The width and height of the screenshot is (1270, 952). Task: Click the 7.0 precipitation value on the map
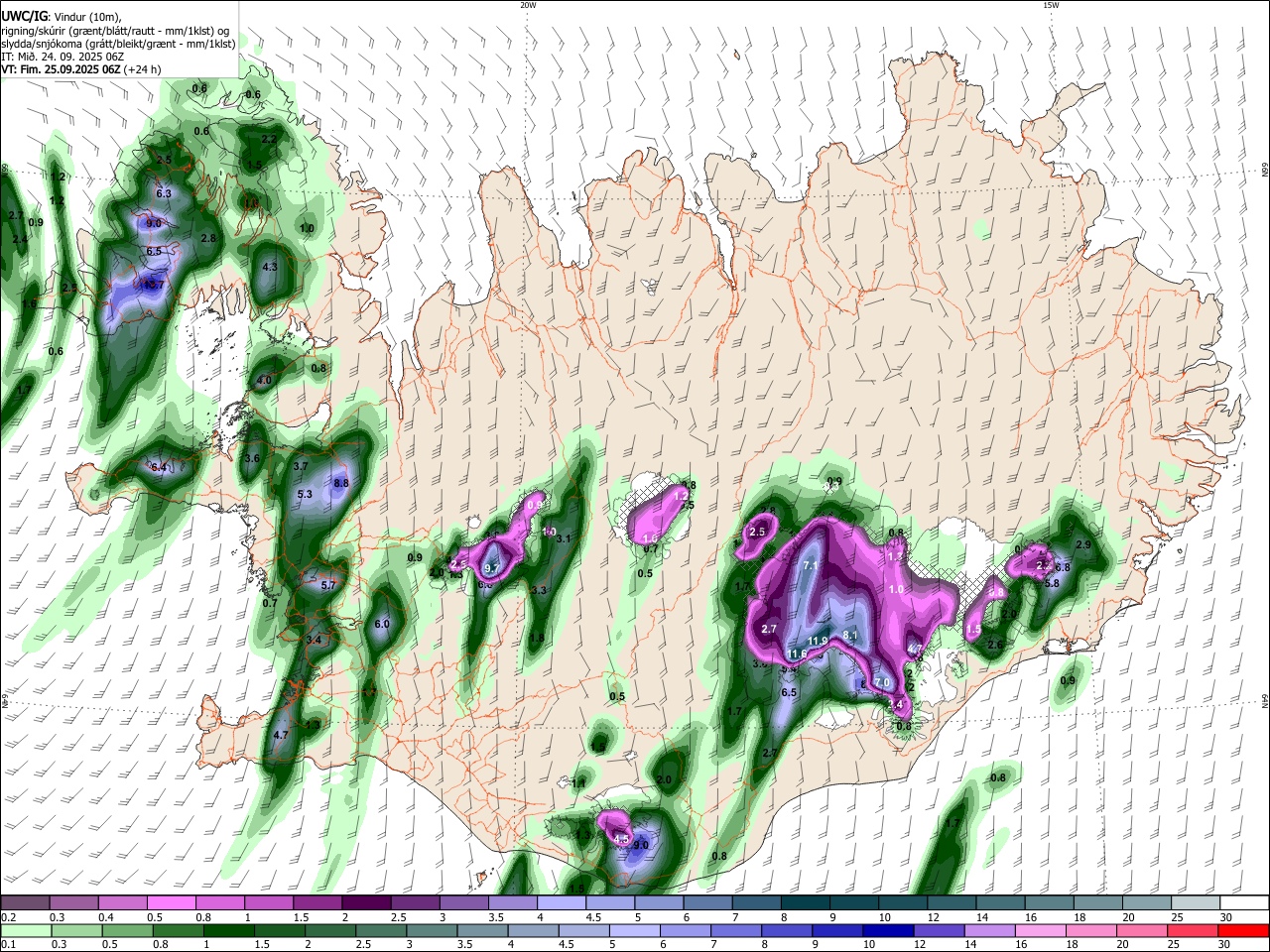[882, 683]
